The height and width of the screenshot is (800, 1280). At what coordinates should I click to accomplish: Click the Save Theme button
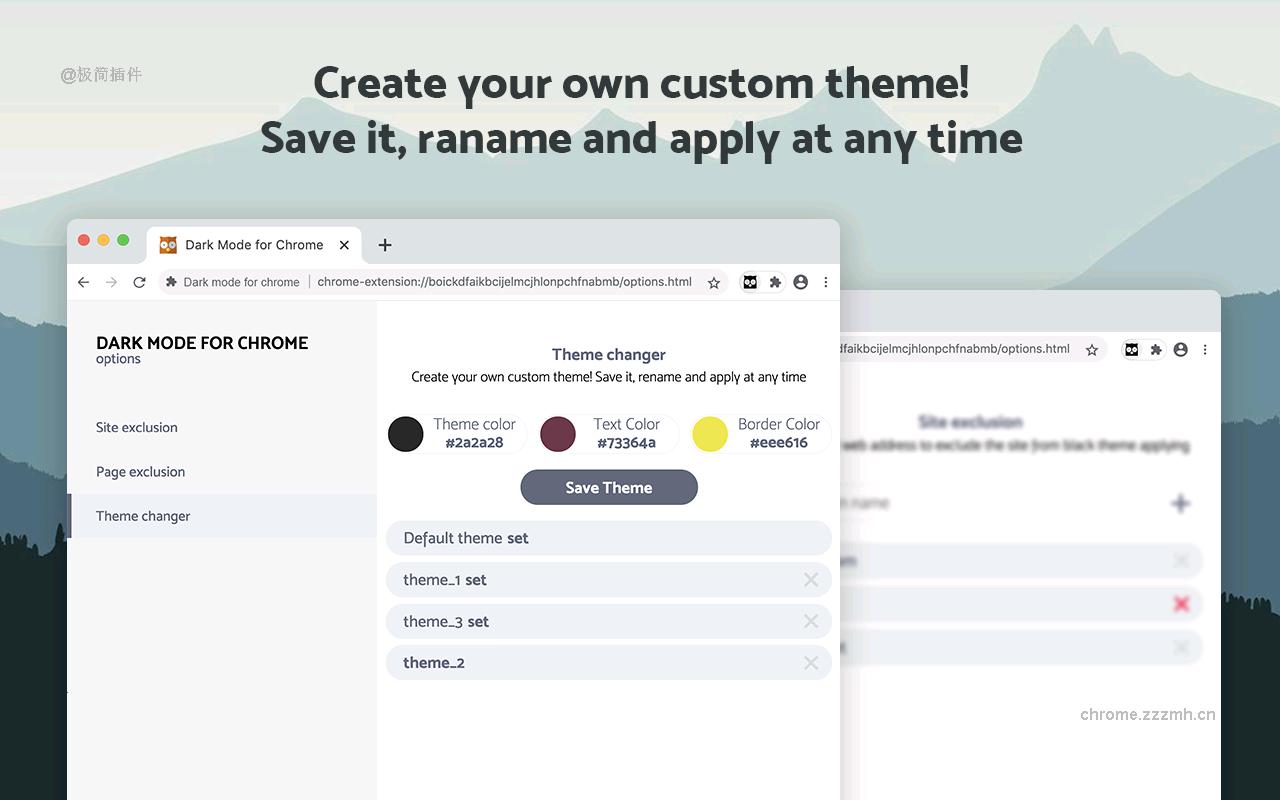(x=609, y=487)
